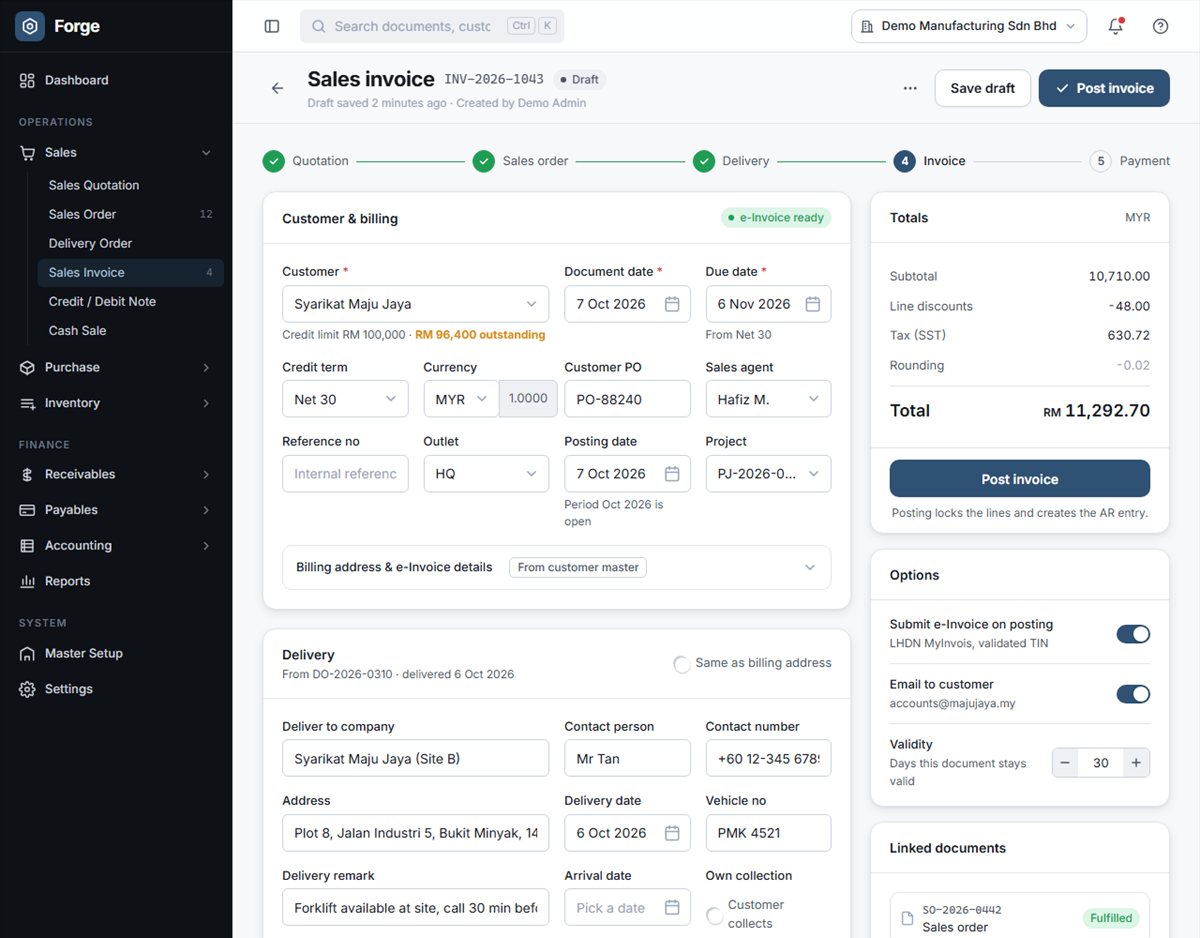Click the Payables card icon
This screenshot has height=938, width=1200.
point(27,510)
